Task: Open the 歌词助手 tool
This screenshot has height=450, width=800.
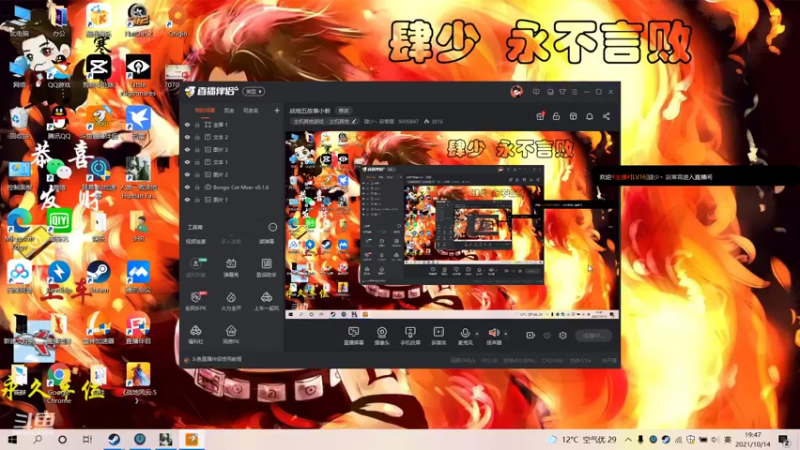Action: (266, 267)
